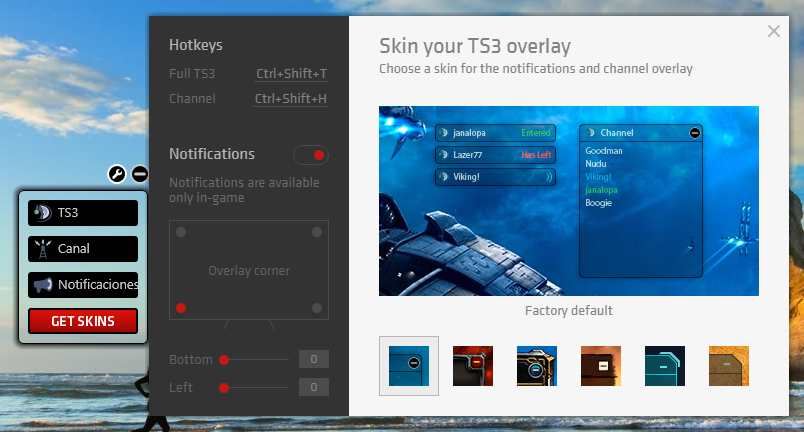Screen dimensions: 804x432
Task: Click the Bottom offset value field
Action: (x=313, y=360)
